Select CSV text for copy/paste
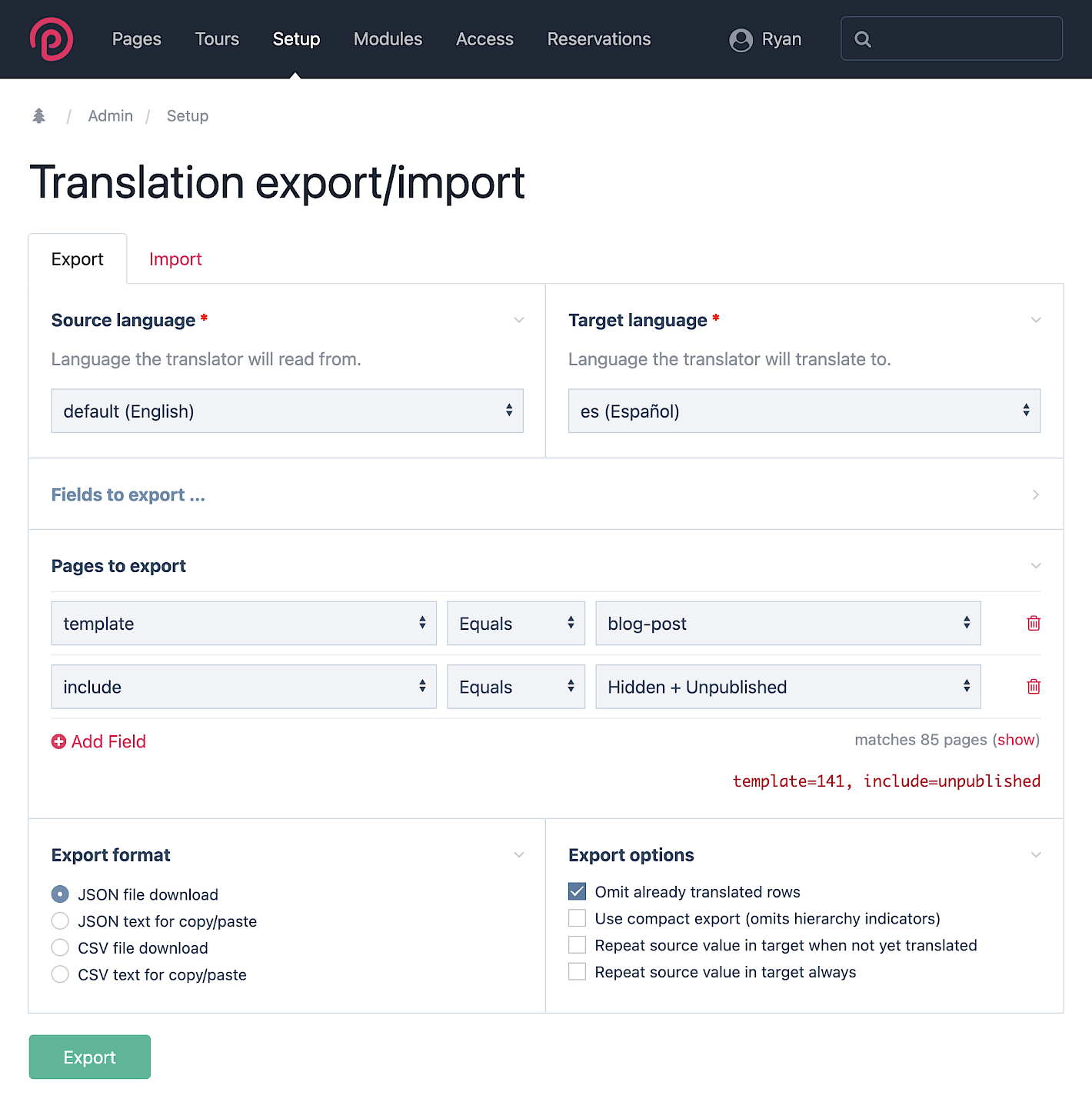Image resolution: width=1092 pixels, height=1112 pixels. (x=60, y=975)
